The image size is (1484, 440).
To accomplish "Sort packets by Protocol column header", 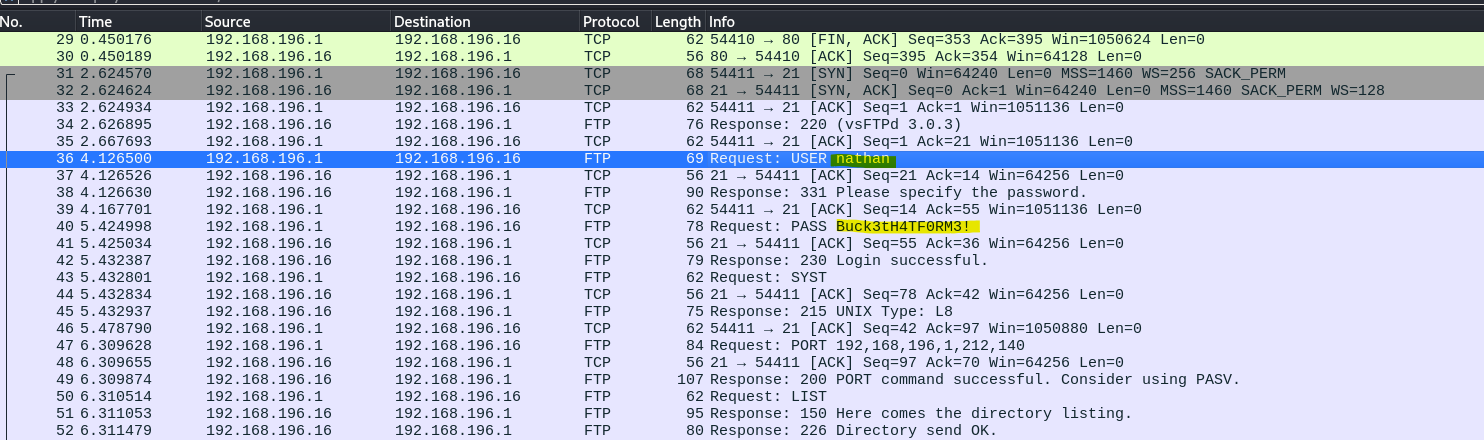I will click(615, 21).
